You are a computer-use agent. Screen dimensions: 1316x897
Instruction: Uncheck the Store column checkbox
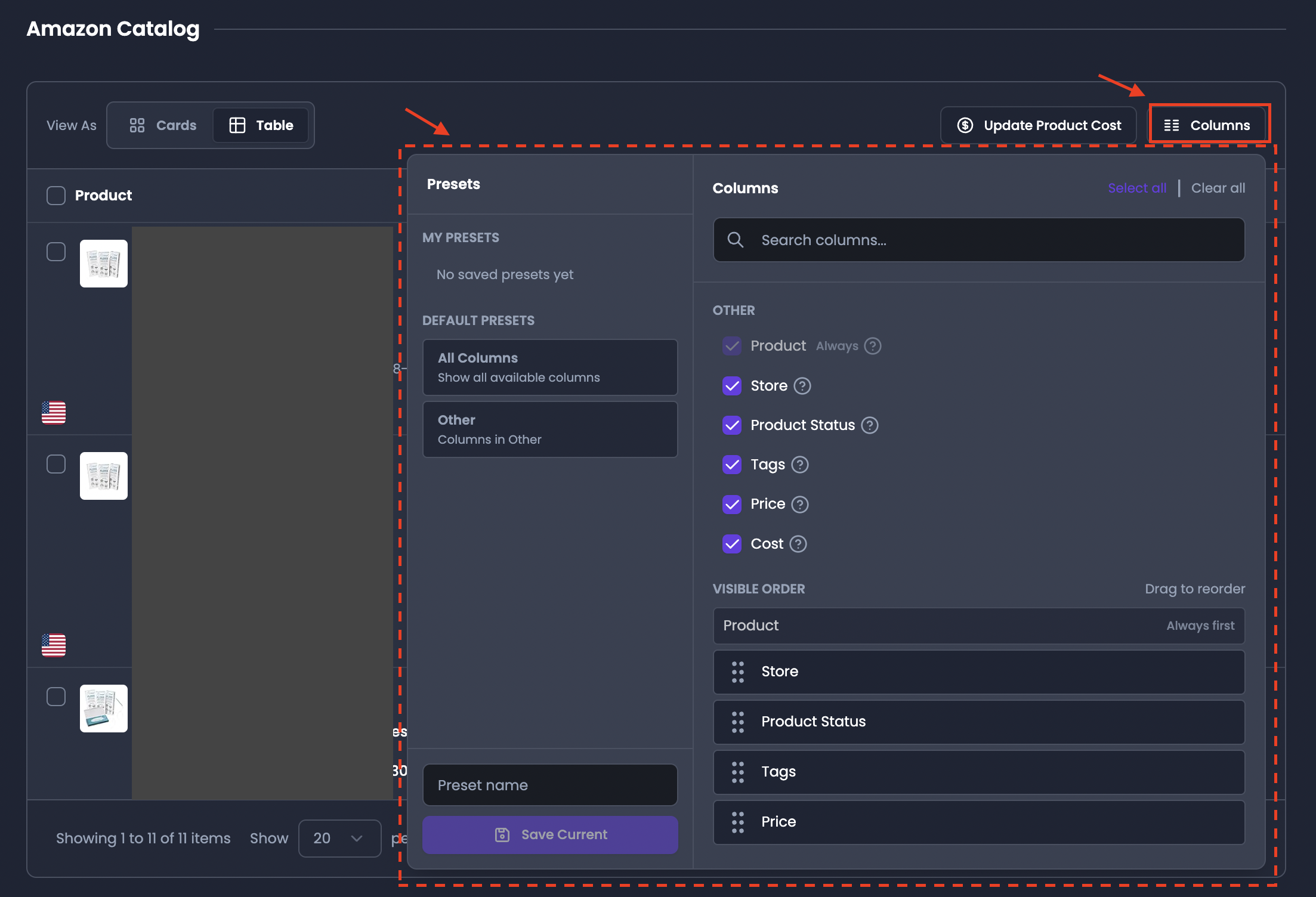732,386
